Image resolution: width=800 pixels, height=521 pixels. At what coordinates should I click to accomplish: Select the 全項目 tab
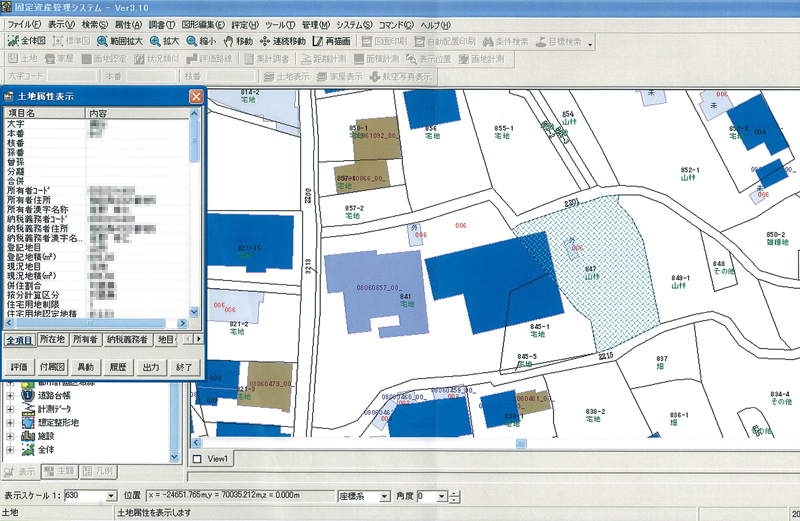tap(19, 340)
